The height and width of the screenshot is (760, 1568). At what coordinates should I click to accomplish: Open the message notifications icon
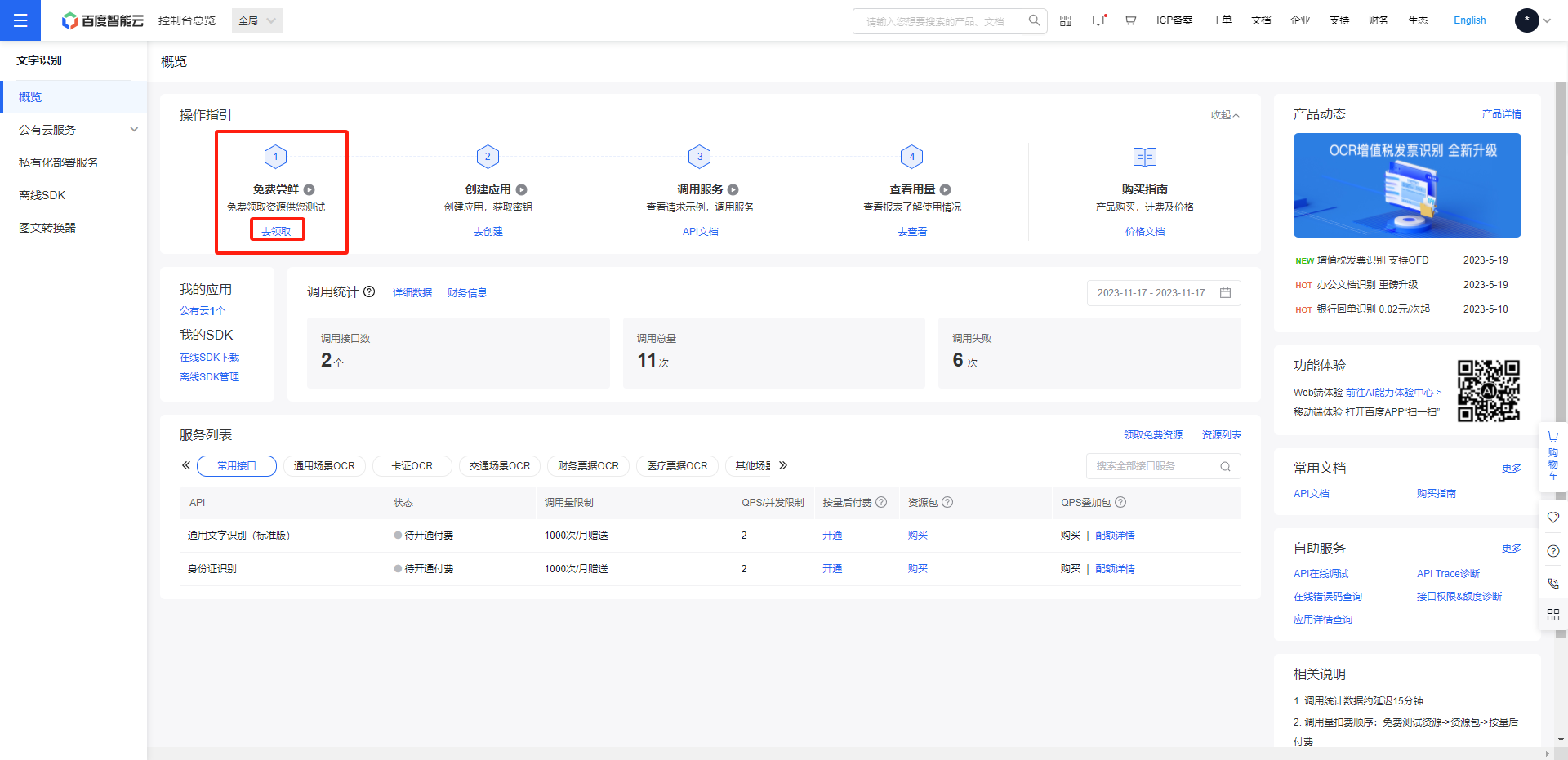1099,20
